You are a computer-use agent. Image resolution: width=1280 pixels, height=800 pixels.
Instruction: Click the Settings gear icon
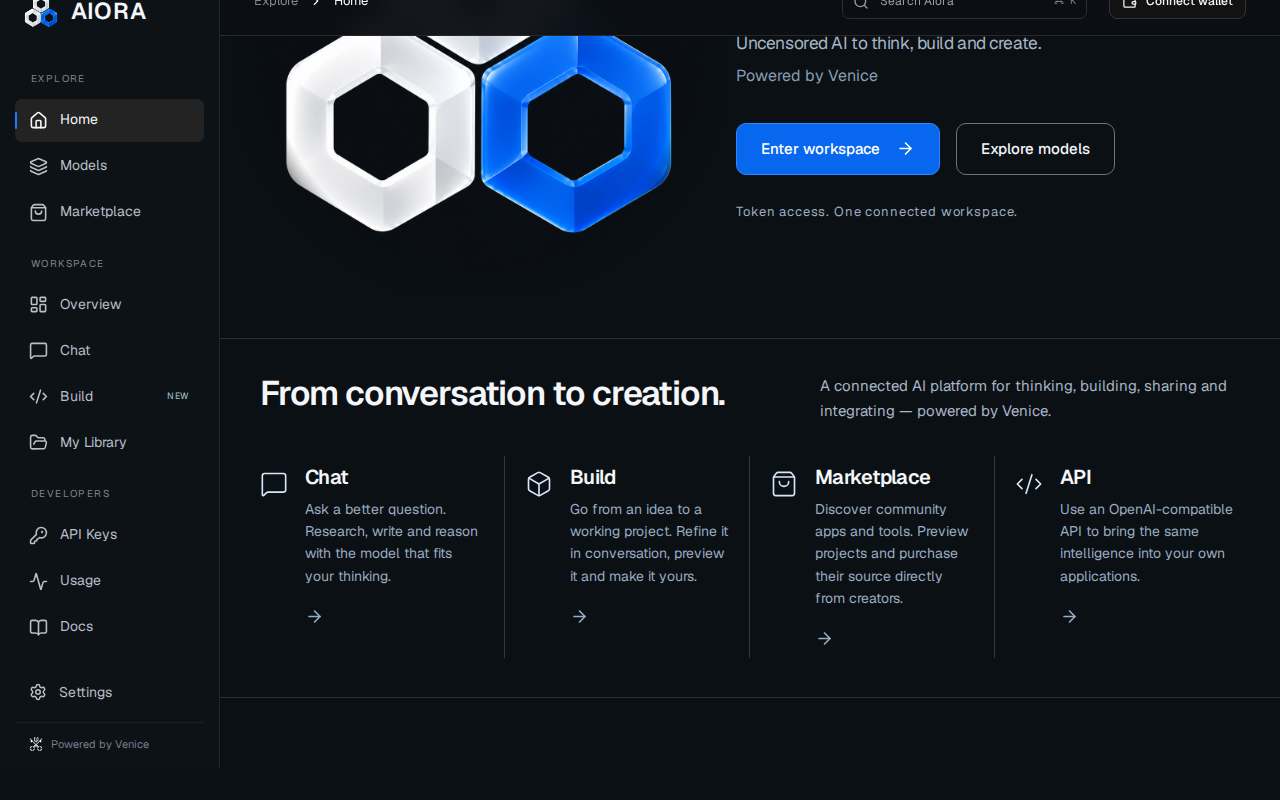(x=38, y=692)
